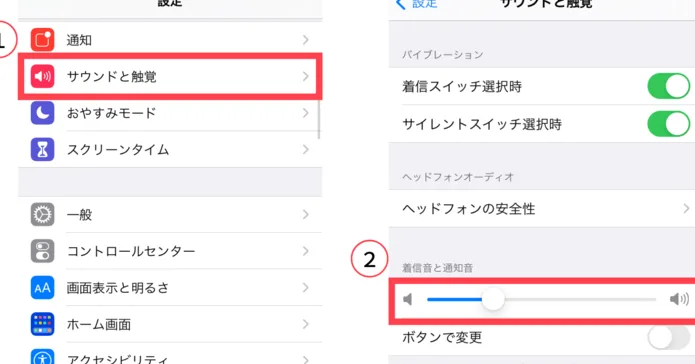Screen dimensions: 695x364
Task: Tap the 画面表示と明るさ AA icon
Action: coord(43,288)
